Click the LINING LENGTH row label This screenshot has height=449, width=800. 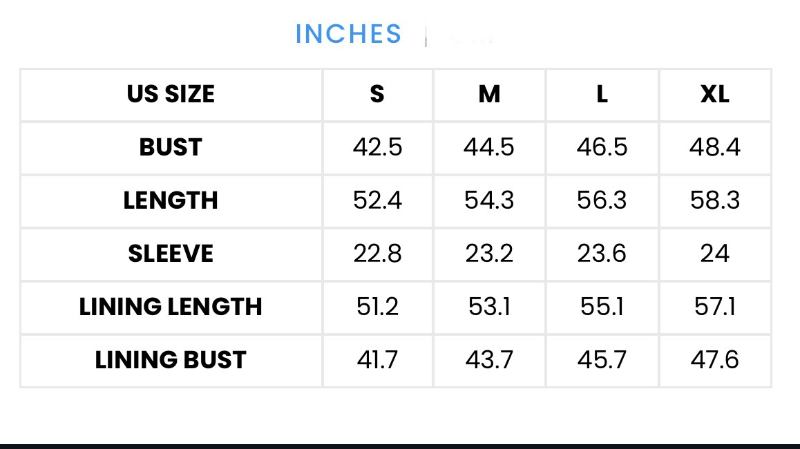171,307
